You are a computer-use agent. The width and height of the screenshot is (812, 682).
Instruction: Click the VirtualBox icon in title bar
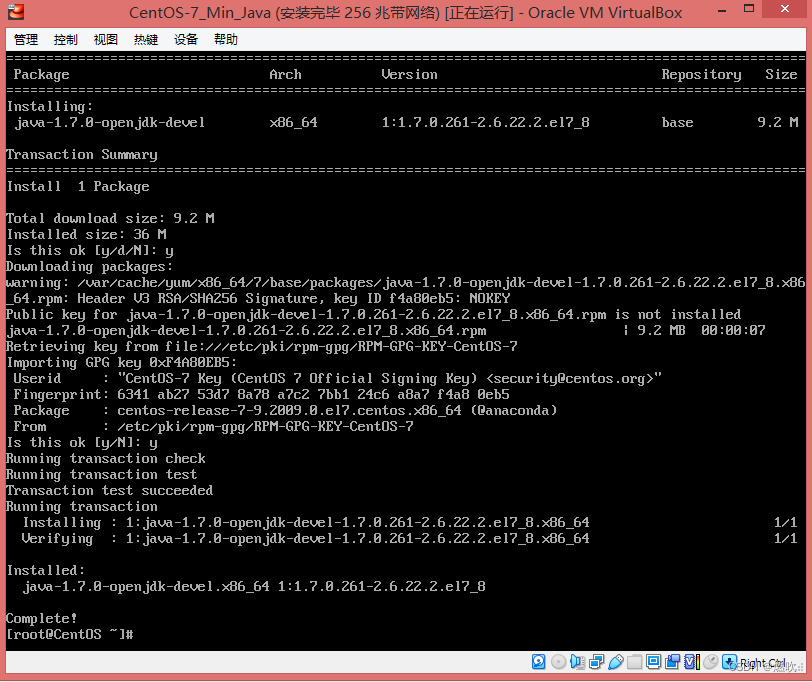pyautogui.click(x=16, y=11)
